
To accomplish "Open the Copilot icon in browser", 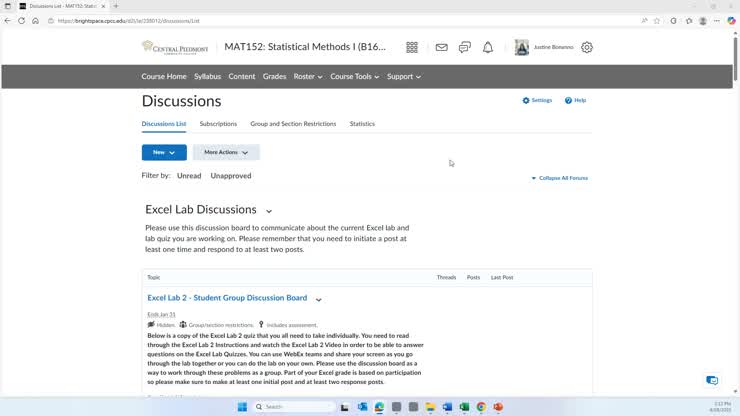I will click(x=732, y=21).
